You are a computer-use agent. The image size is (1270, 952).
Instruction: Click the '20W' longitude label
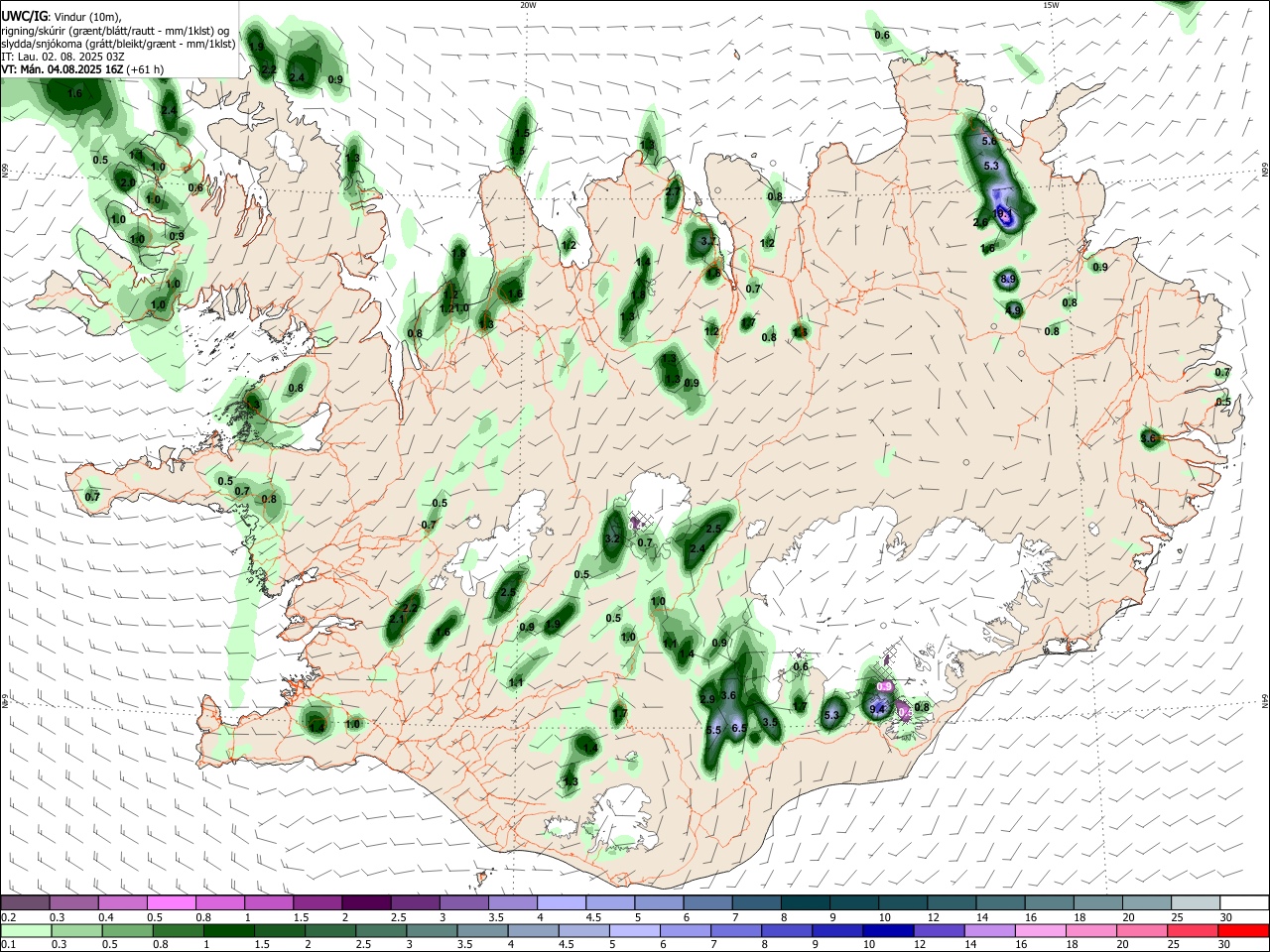[528, 5]
